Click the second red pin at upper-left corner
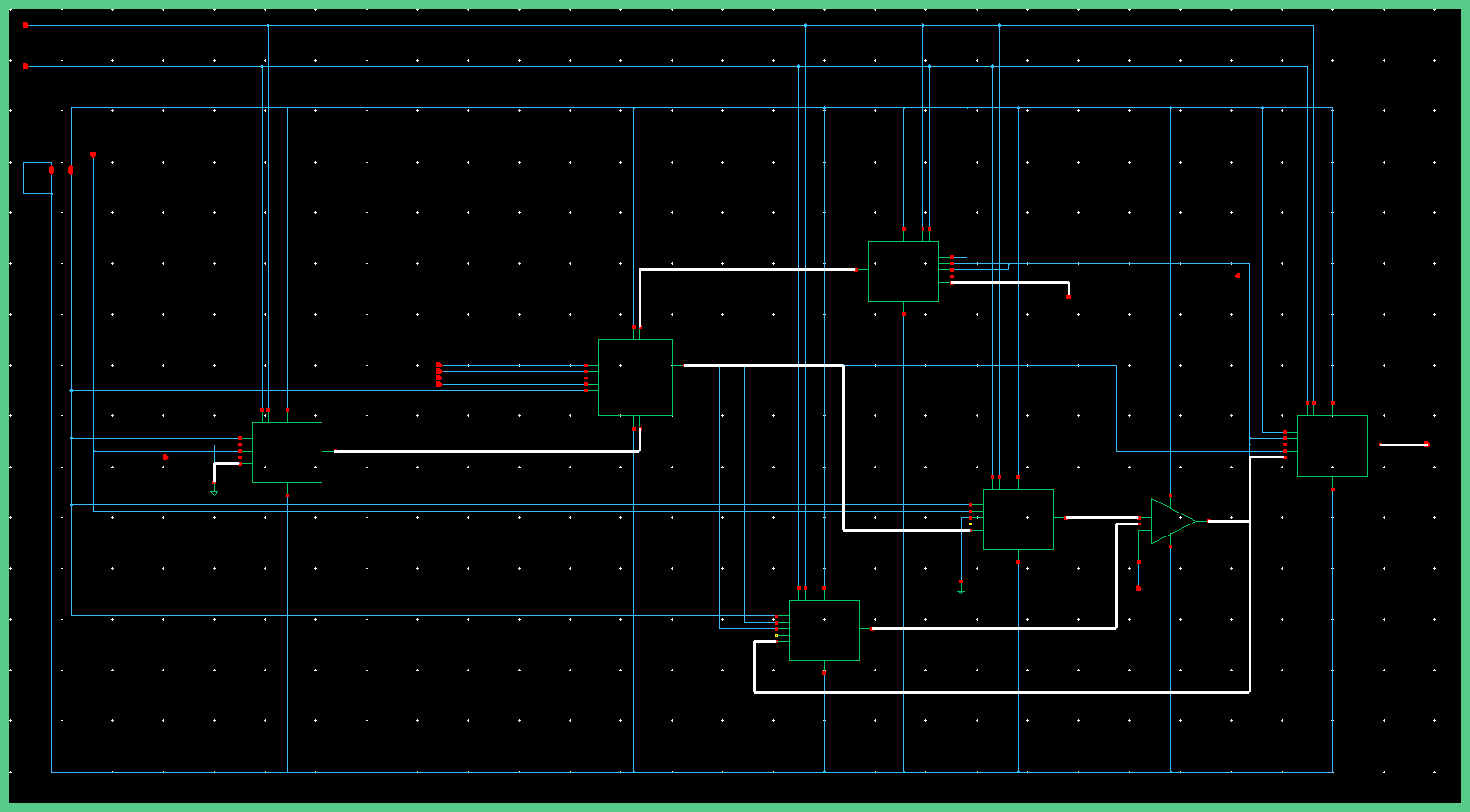 pos(26,66)
